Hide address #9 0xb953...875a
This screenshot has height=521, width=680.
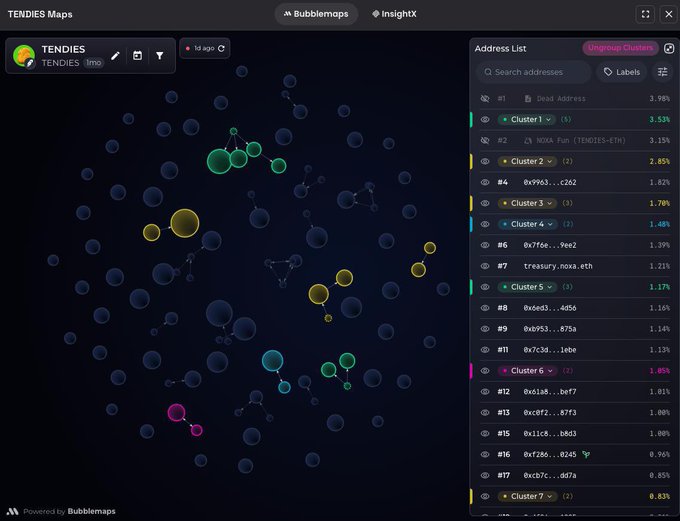click(x=485, y=329)
